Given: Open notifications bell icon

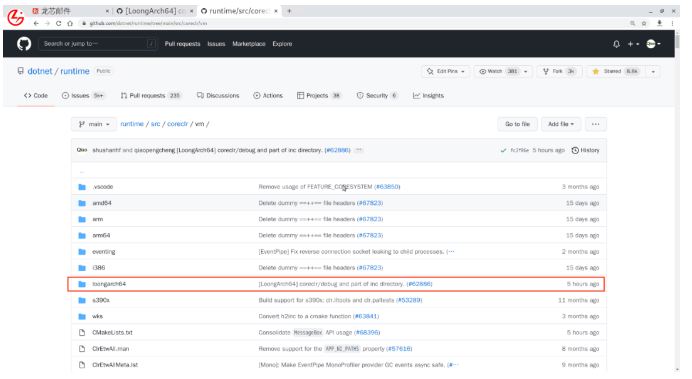Looking at the screenshot, I should click(x=616, y=44).
